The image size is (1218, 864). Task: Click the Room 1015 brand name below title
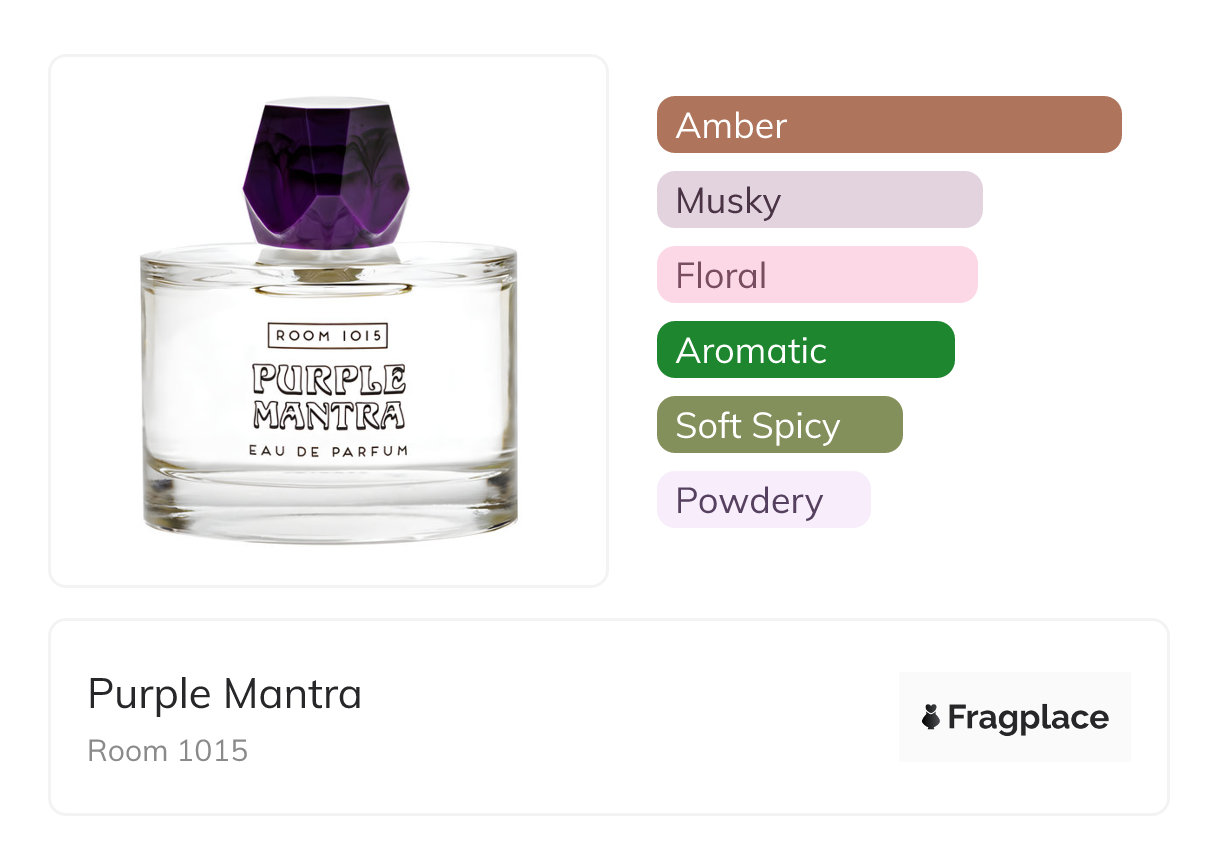pos(168,751)
